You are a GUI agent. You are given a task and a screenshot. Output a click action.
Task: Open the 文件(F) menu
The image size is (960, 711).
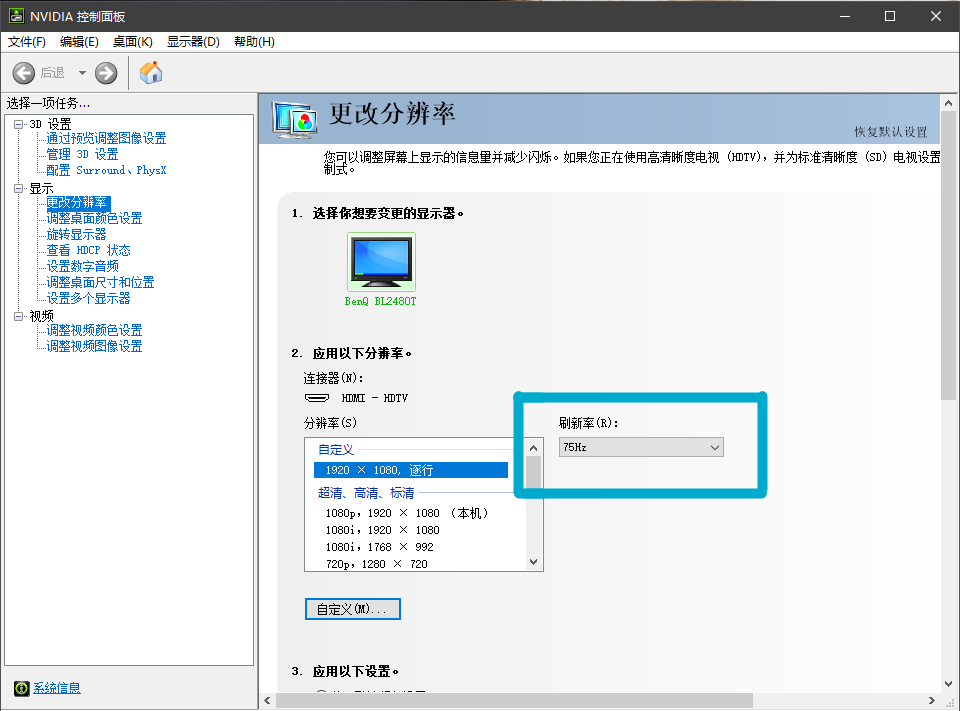point(25,41)
